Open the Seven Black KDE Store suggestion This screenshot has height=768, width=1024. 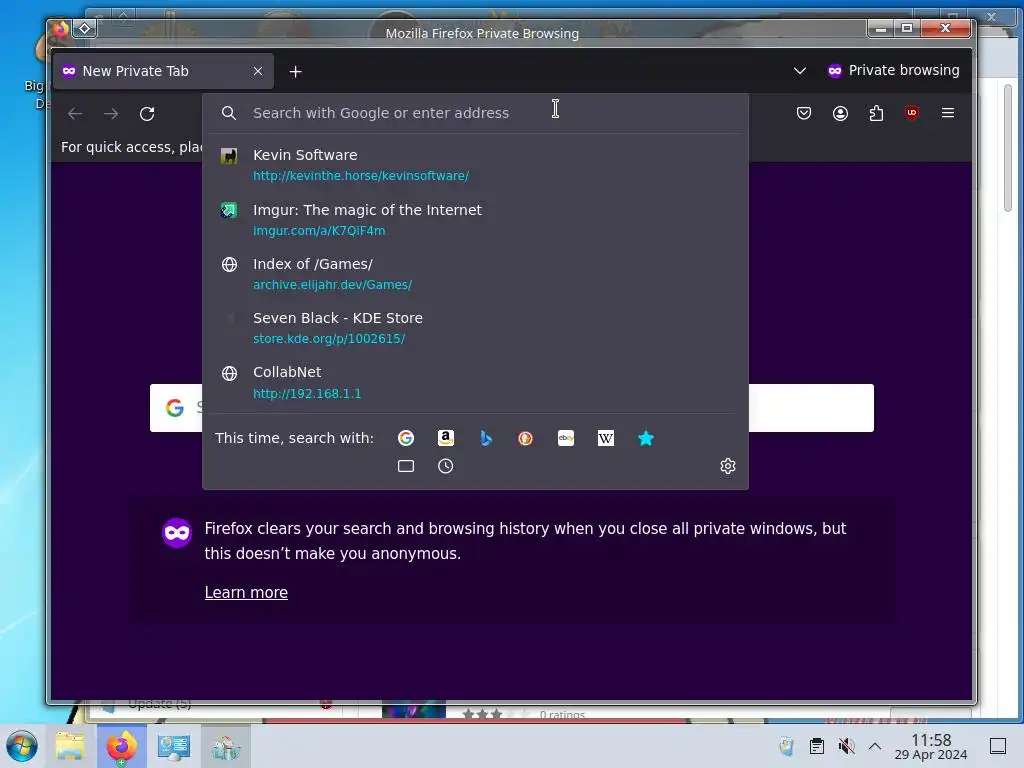[x=475, y=328]
